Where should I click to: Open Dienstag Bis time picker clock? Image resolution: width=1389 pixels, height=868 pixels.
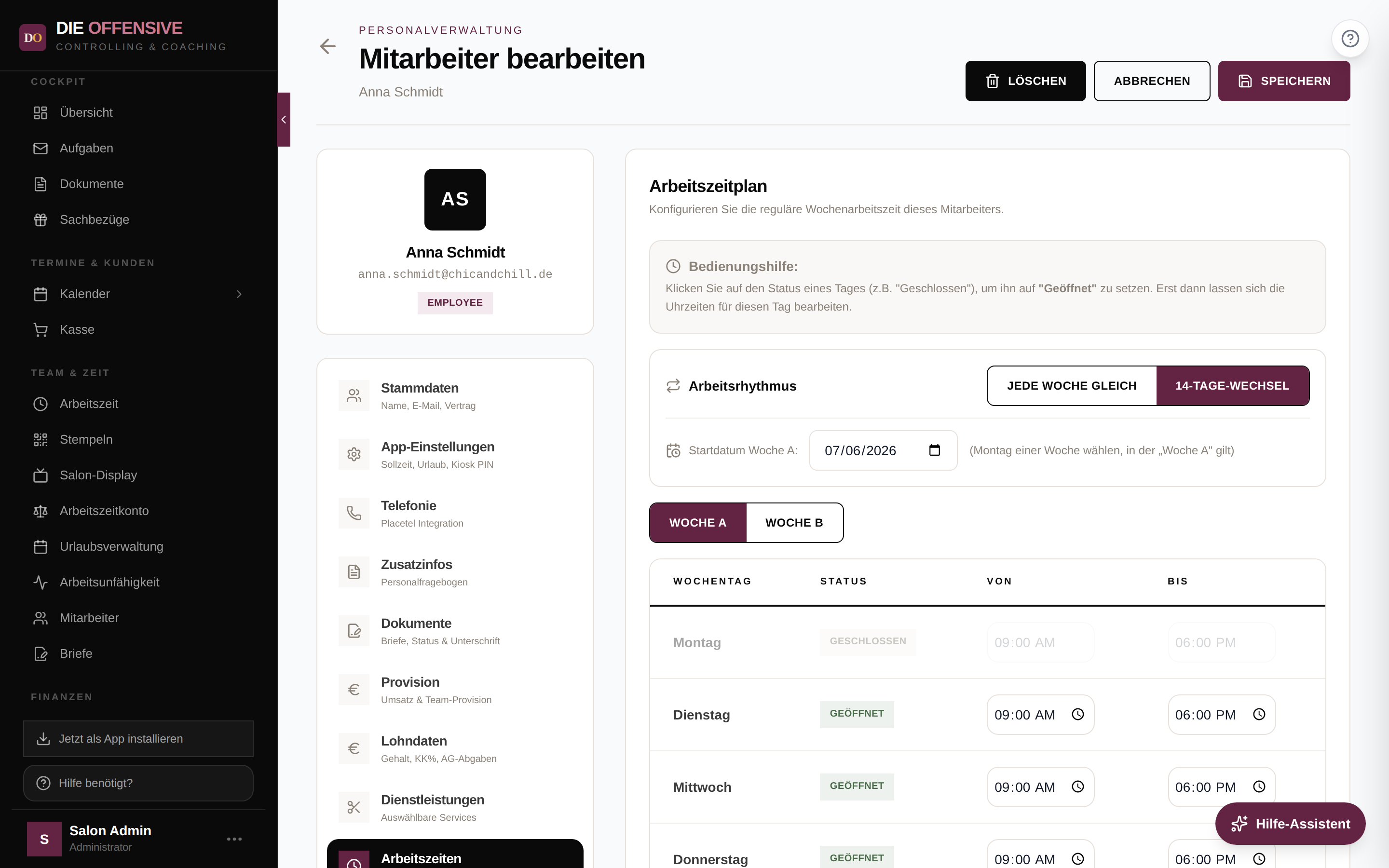(1259, 714)
